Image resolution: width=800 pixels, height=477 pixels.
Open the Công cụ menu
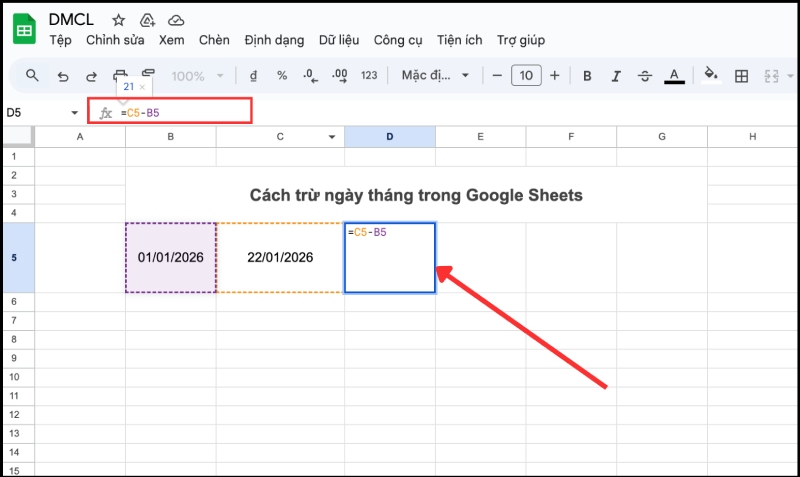tap(398, 40)
